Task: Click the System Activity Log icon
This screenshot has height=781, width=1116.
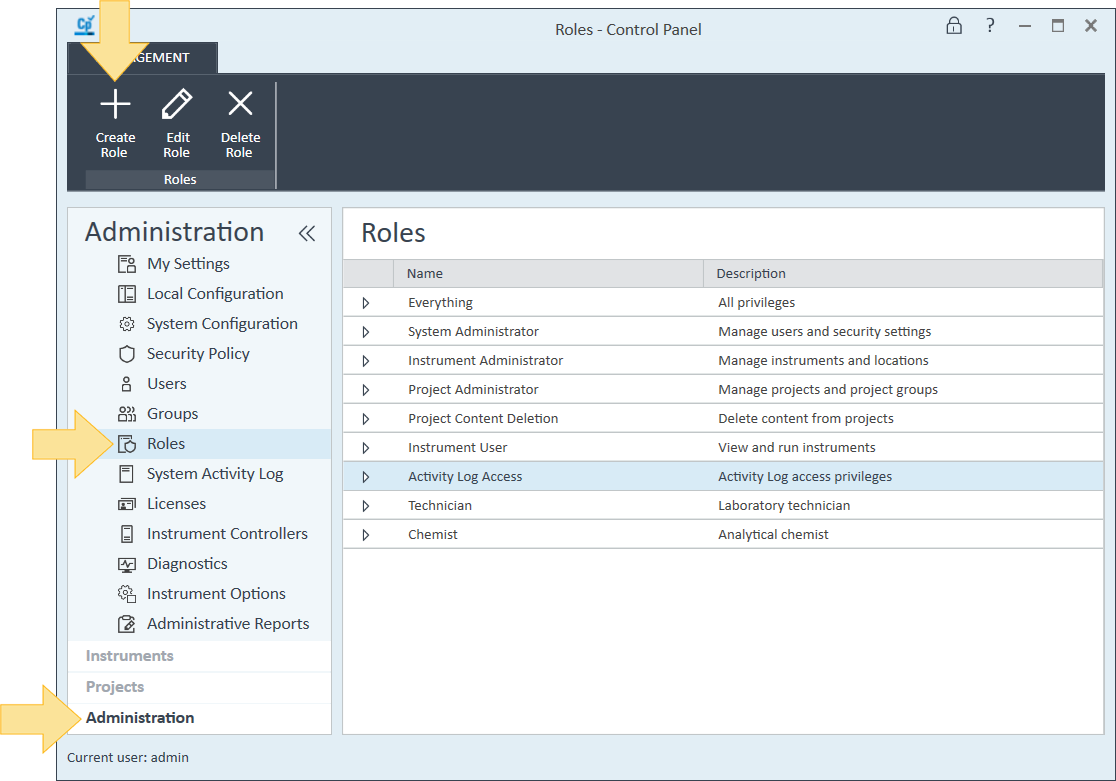Action: 126,473
